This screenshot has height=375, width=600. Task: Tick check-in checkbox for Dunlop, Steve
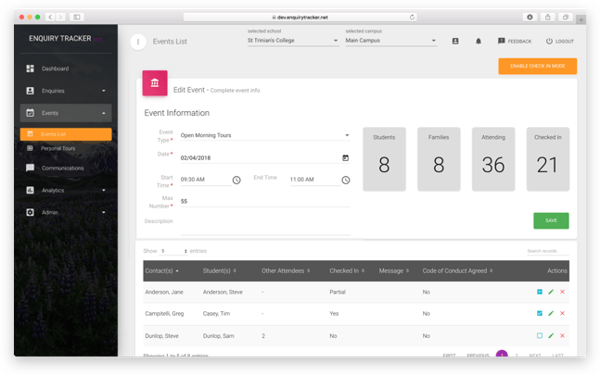pos(540,336)
